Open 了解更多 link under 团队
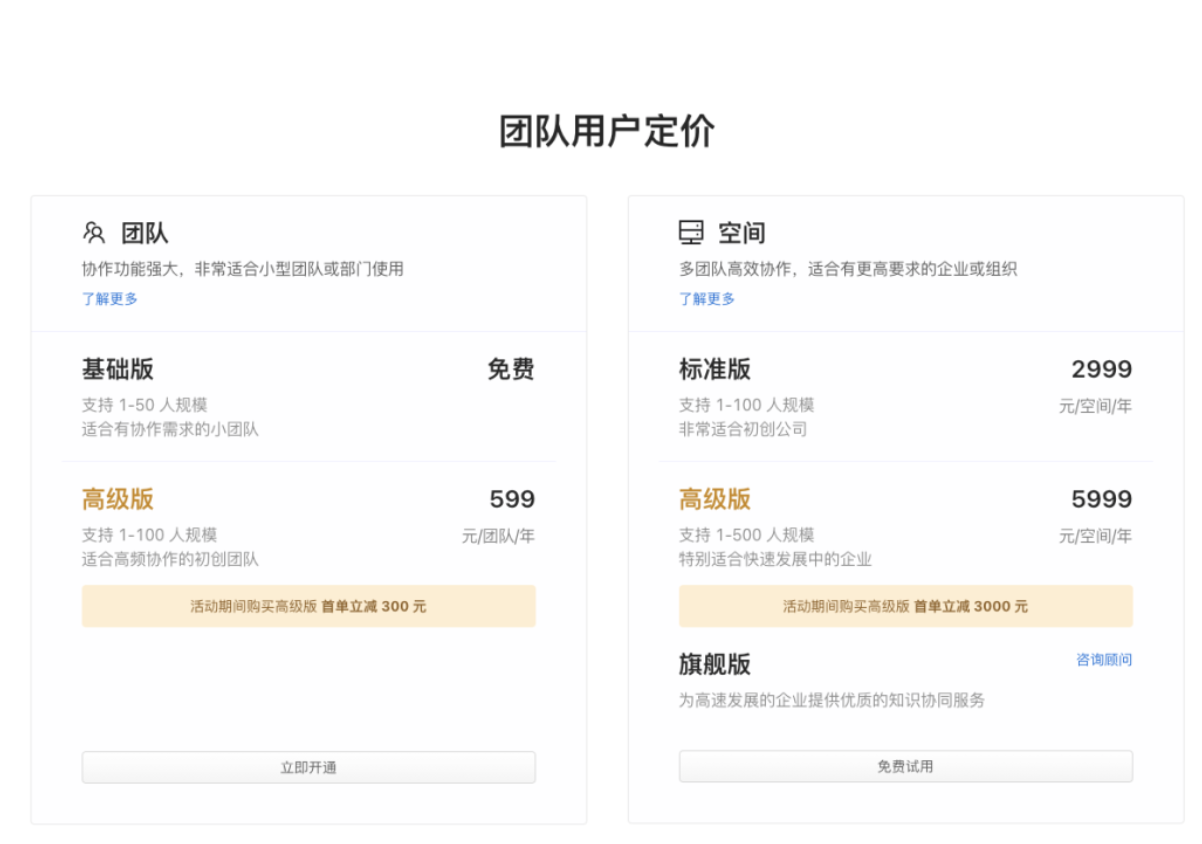 pos(110,298)
